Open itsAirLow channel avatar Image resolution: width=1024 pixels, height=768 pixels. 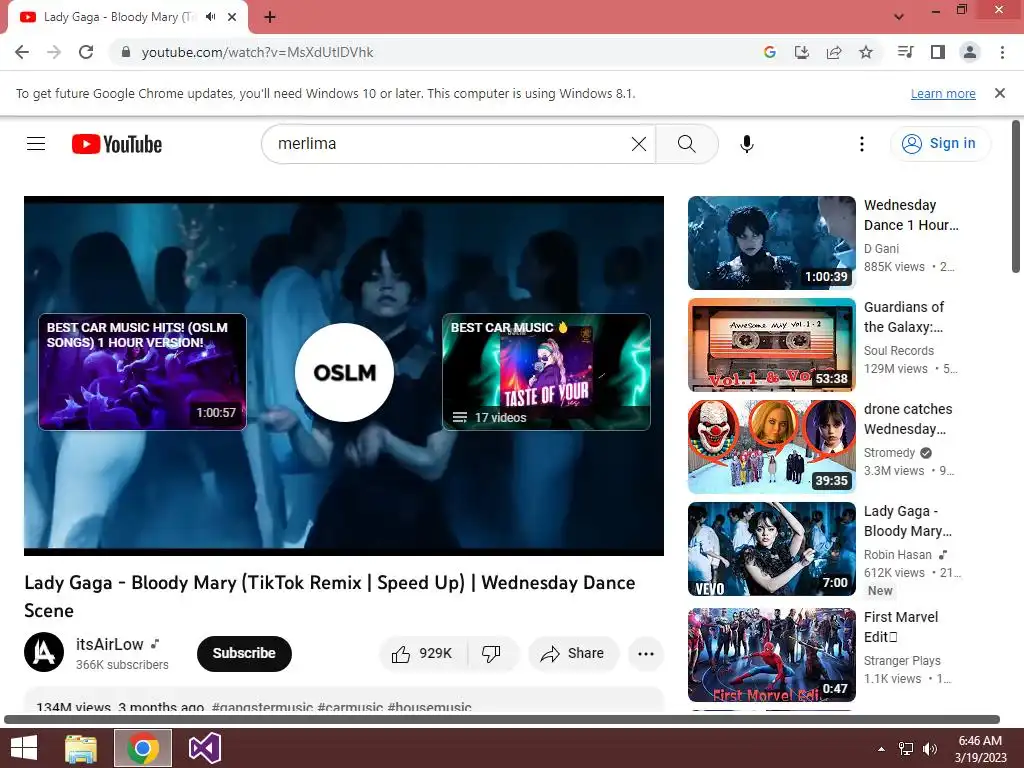pyautogui.click(x=44, y=652)
